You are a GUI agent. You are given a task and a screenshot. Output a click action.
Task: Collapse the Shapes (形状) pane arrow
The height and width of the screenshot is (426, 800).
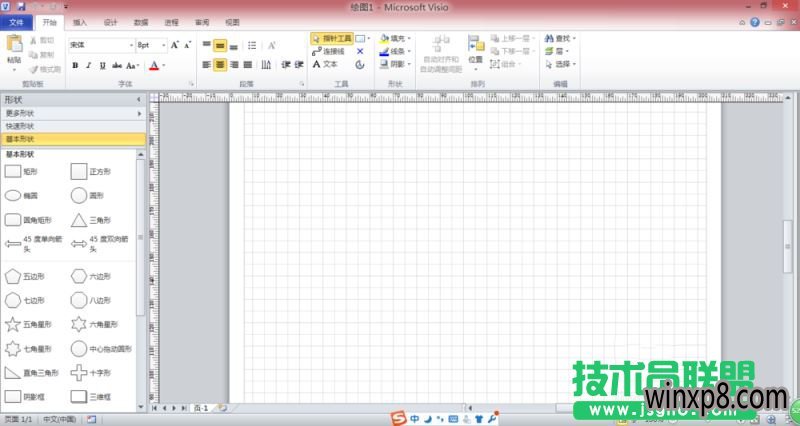pyautogui.click(x=139, y=99)
